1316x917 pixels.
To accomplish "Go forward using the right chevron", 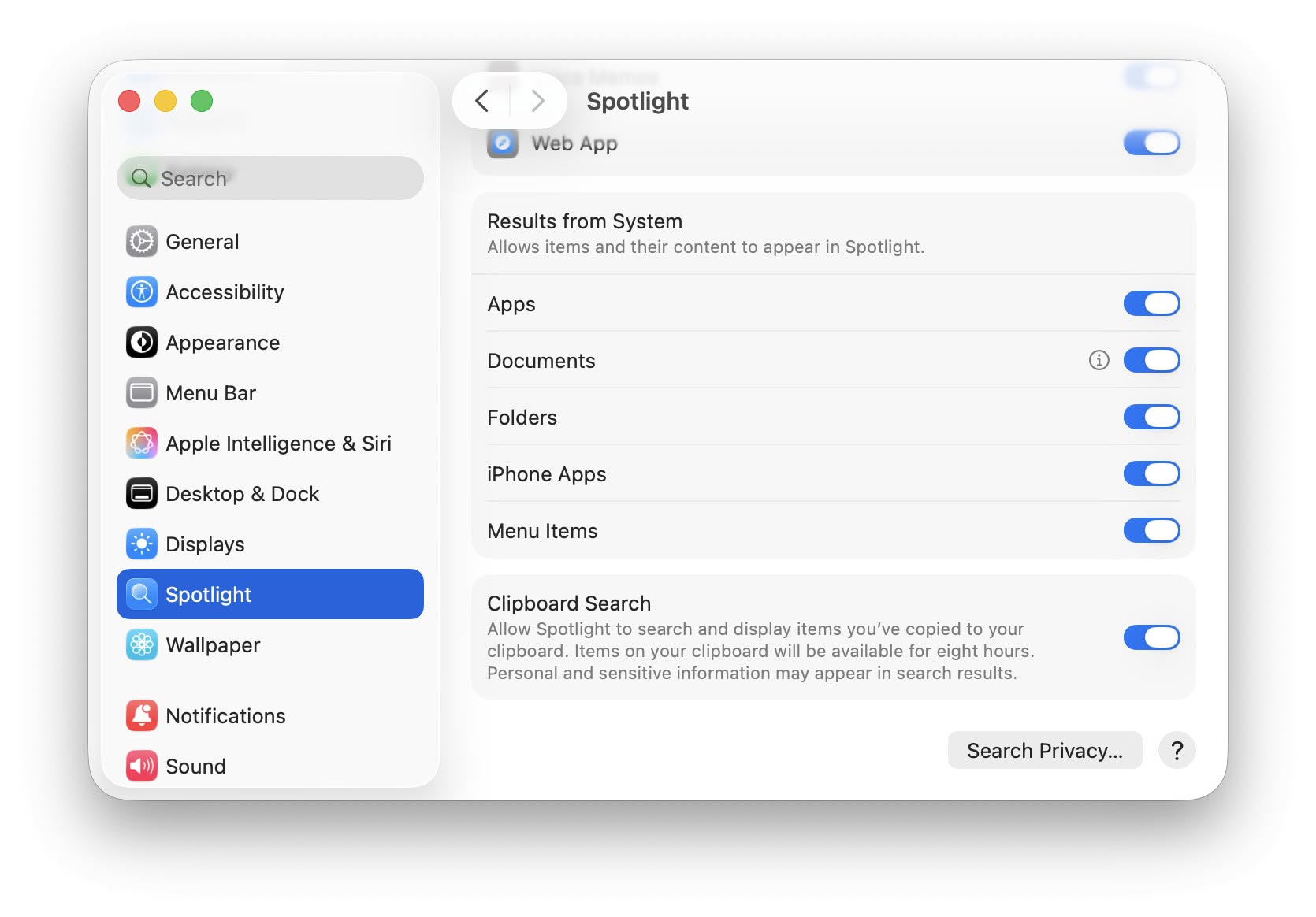I will pyautogui.click(x=537, y=101).
